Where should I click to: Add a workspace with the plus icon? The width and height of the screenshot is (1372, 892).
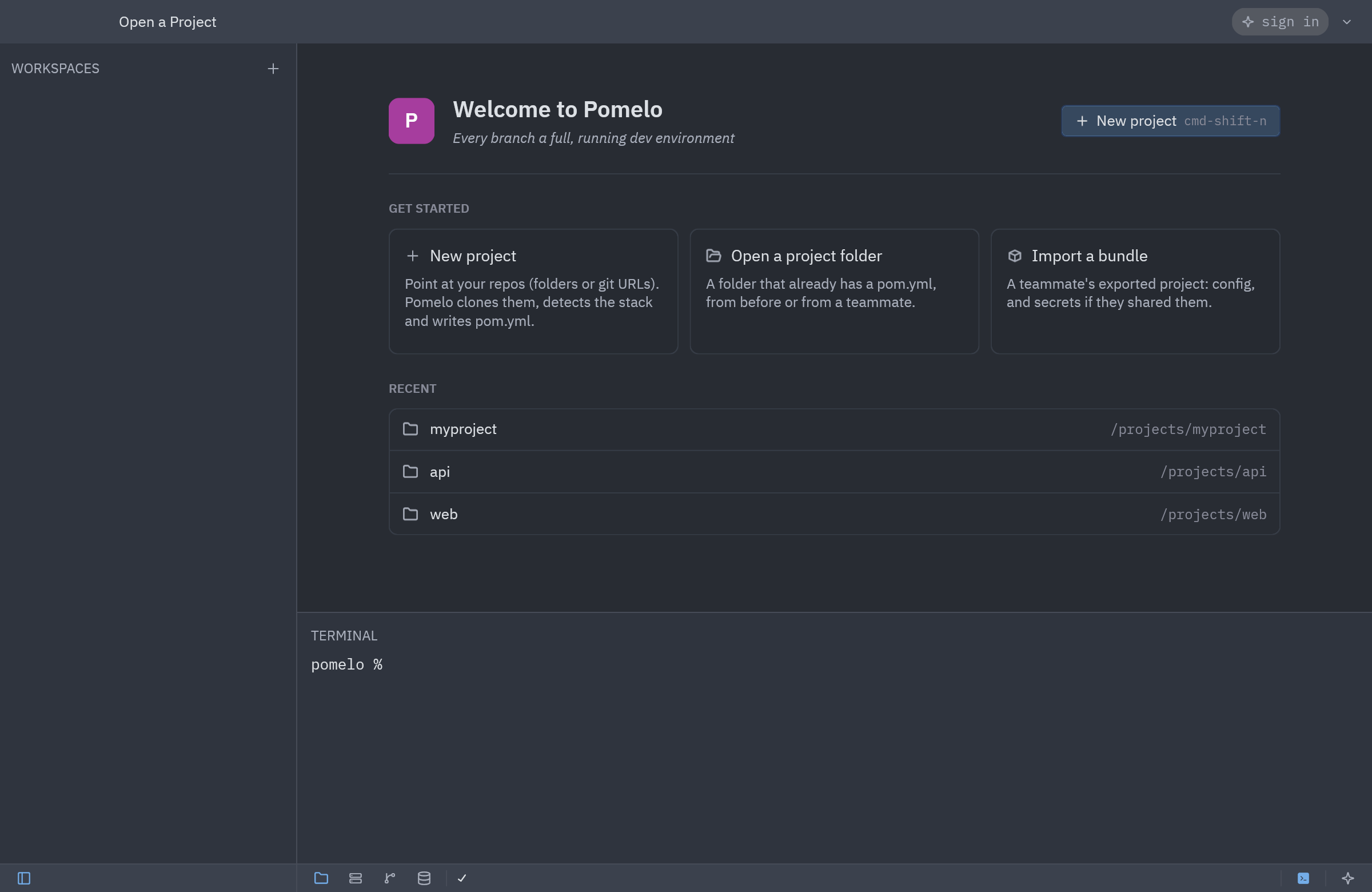273,69
